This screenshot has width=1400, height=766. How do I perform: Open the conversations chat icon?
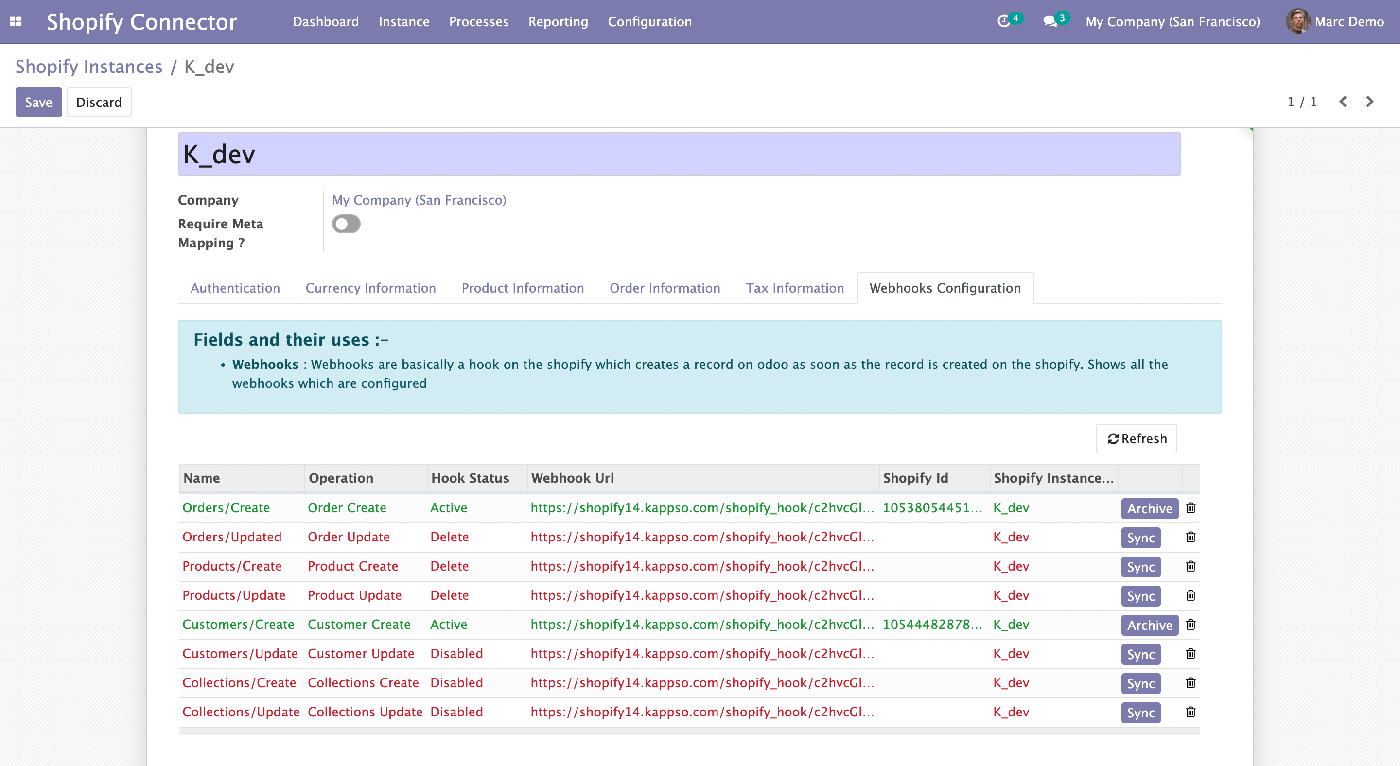pos(1050,21)
